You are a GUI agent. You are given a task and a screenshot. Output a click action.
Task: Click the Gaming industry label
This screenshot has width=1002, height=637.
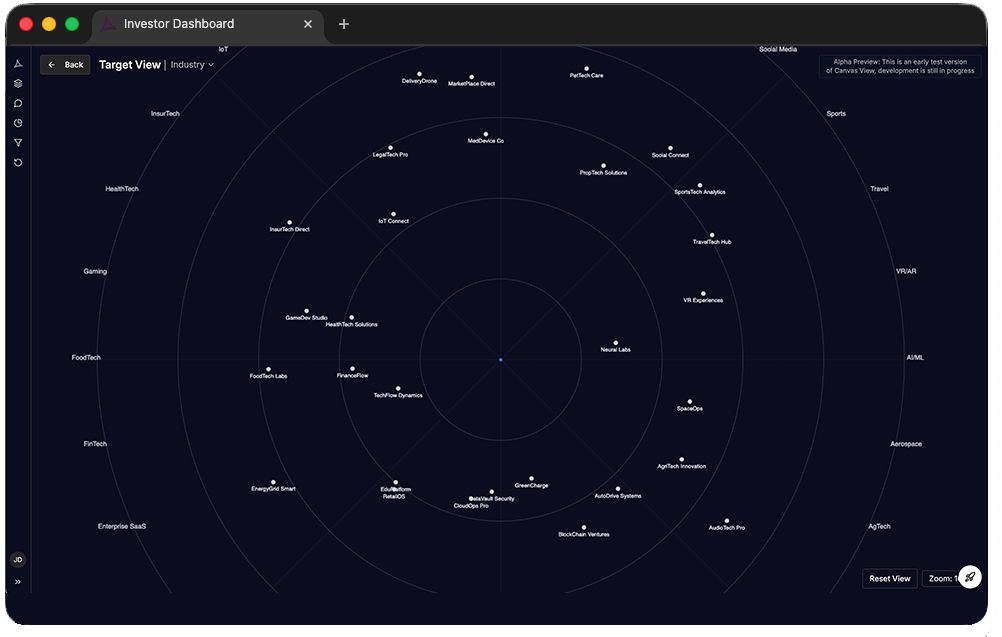coord(95,272)
